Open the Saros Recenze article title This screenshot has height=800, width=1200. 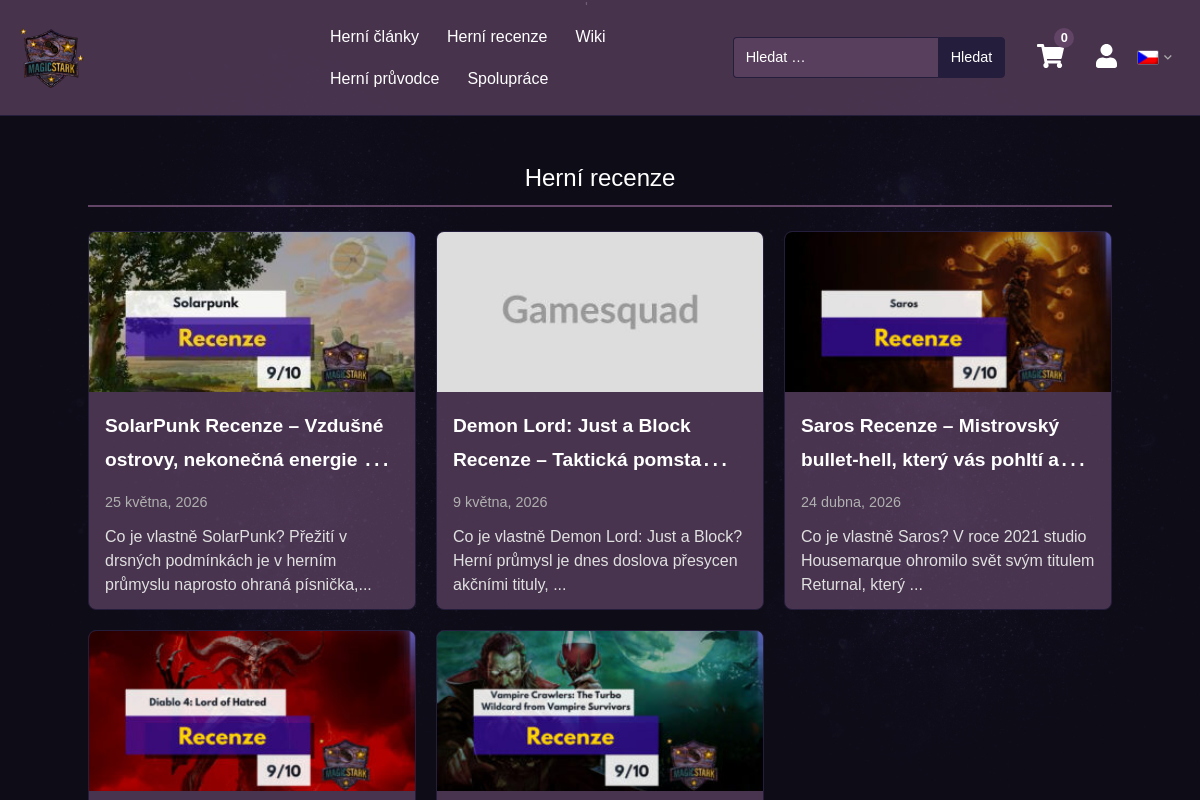943,443
